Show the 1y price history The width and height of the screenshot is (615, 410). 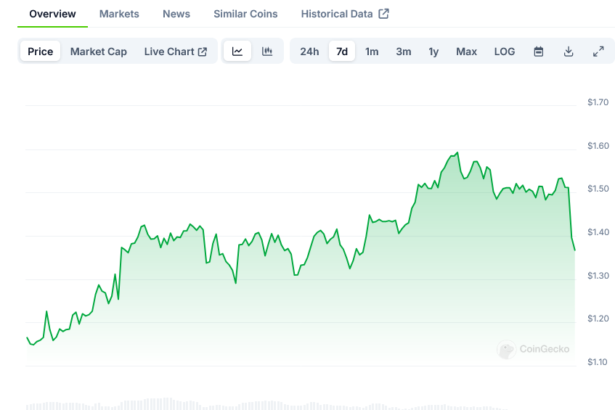click(x=433, y=51)
